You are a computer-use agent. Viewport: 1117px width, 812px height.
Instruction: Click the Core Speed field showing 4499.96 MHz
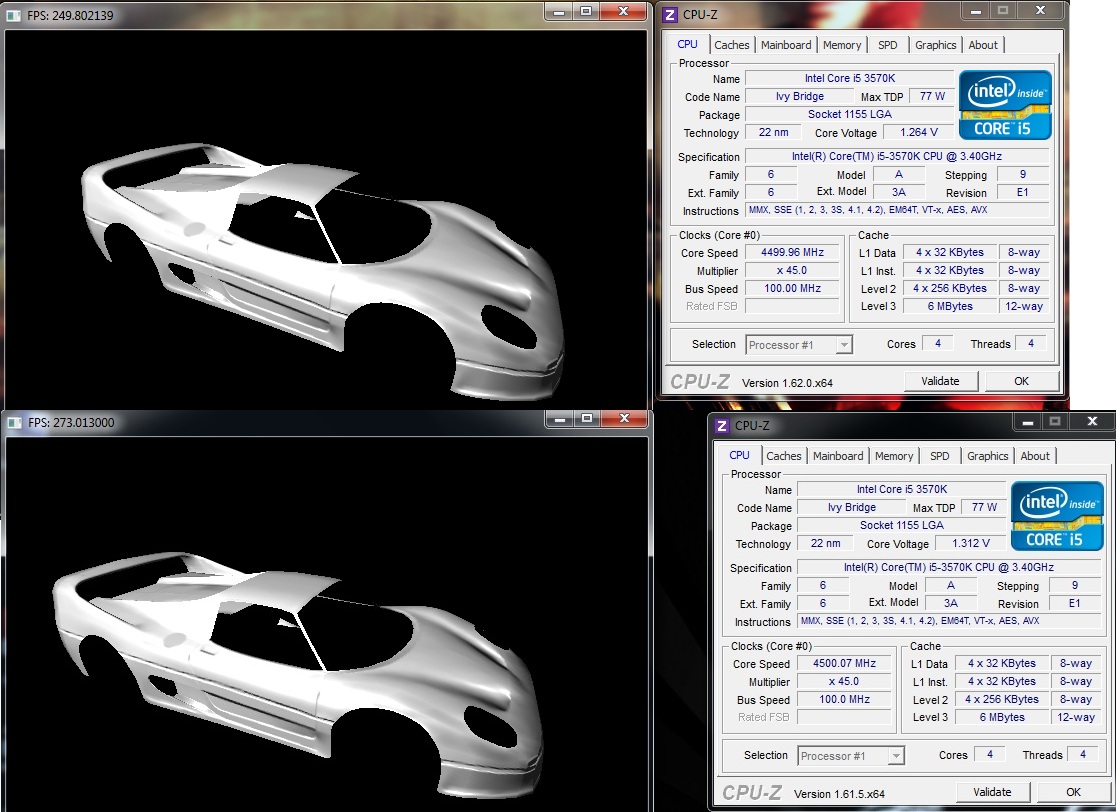pos(794,253)
